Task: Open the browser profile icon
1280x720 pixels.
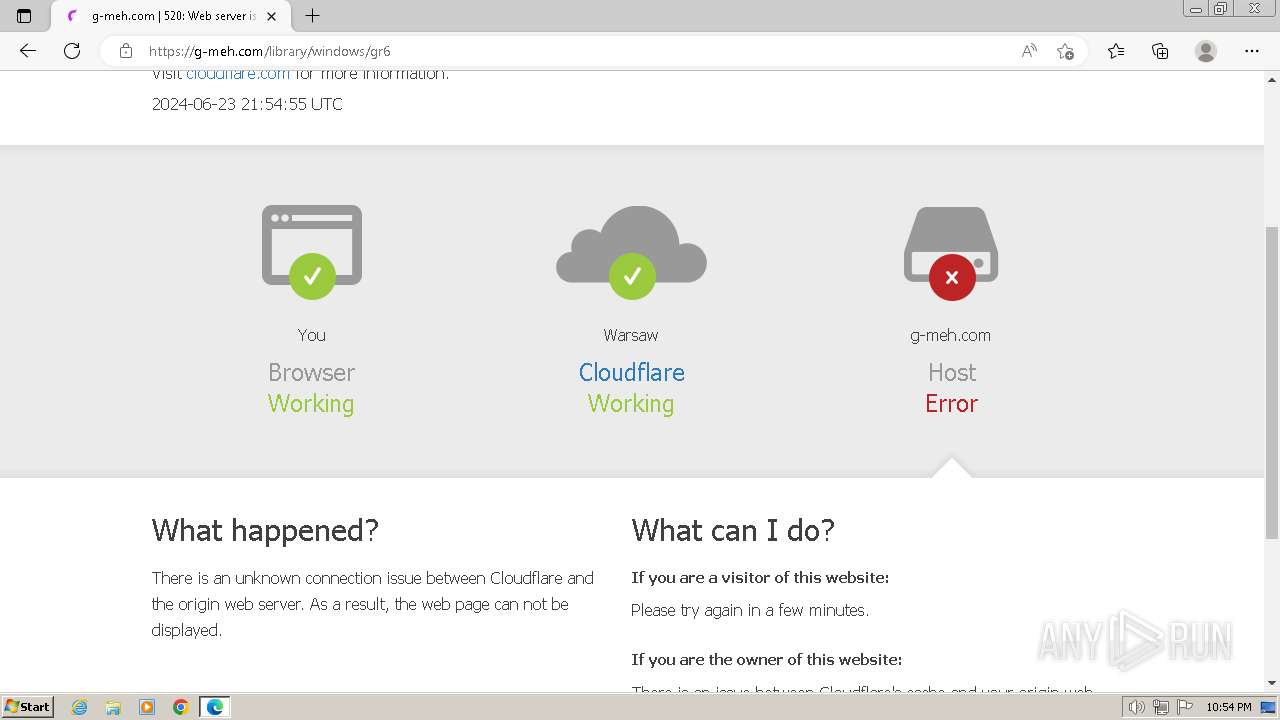Action: [x=1206, y=51]
